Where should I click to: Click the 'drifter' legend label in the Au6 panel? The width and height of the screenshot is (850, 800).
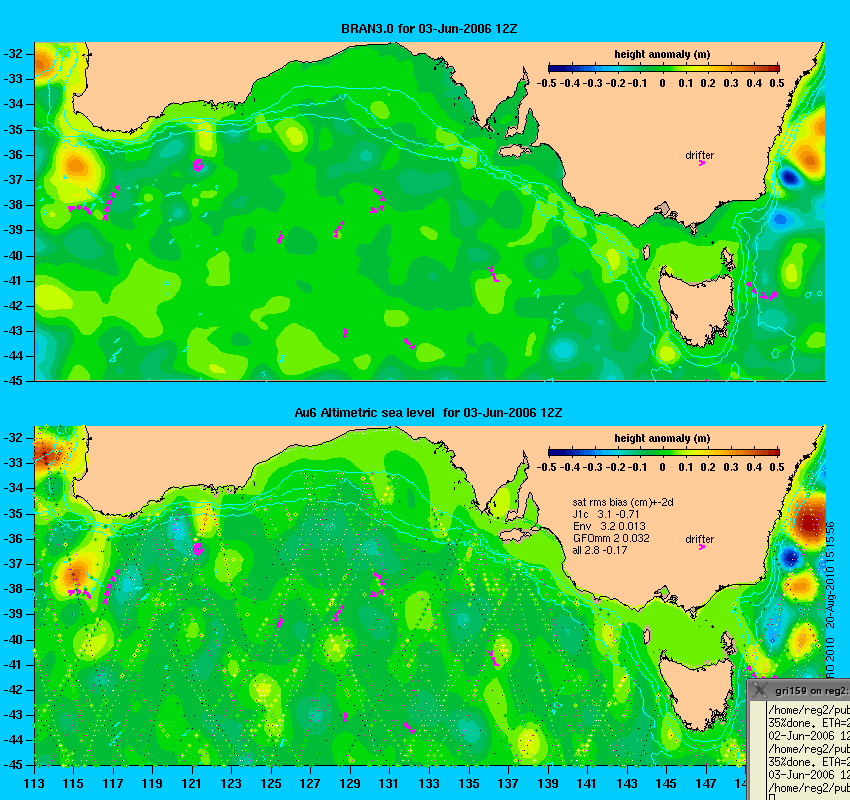point(699,539)
